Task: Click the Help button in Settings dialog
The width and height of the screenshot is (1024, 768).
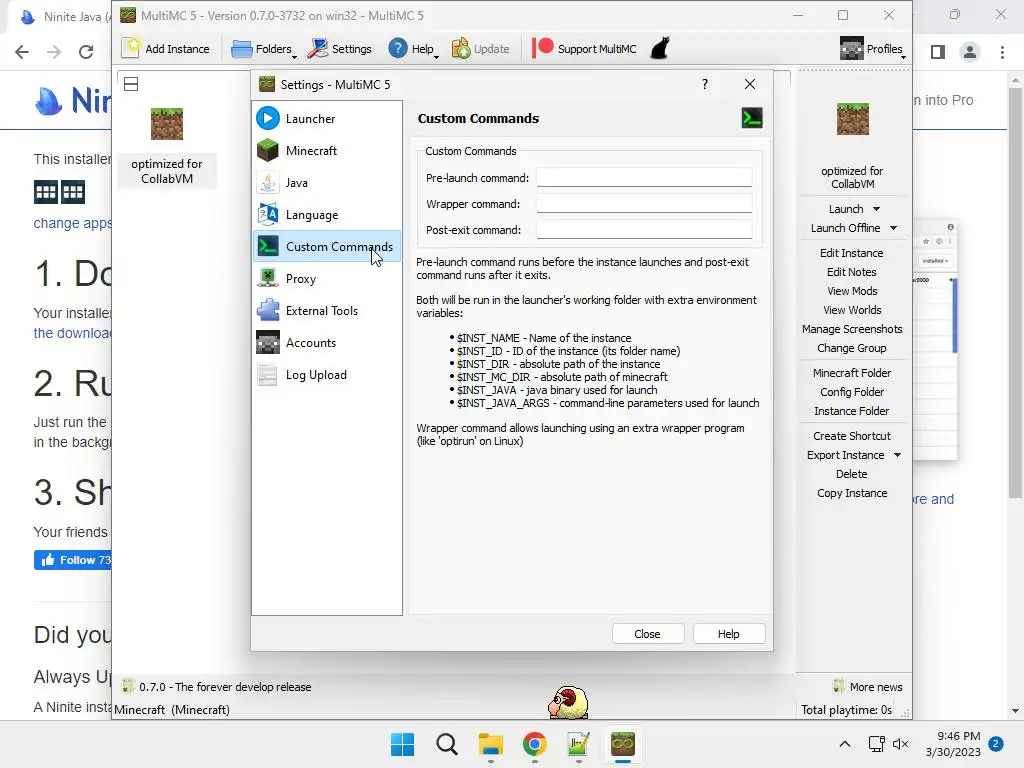Action: tap(728, 634)
